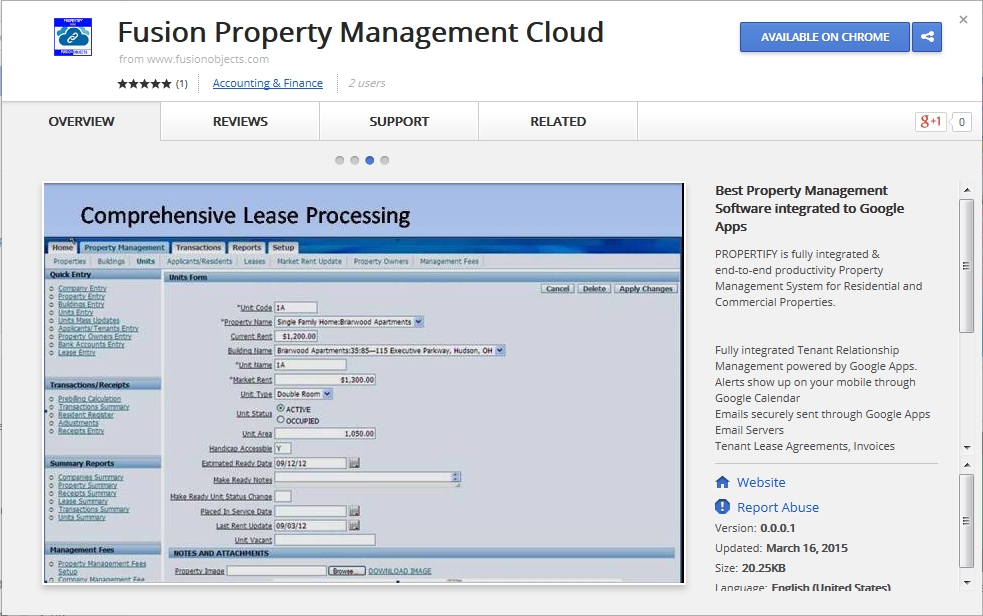The width and height of the screenshot is (983, 616).
Task: Click 'from www.fusionobjects.com' text
Action: click(194, 59)
